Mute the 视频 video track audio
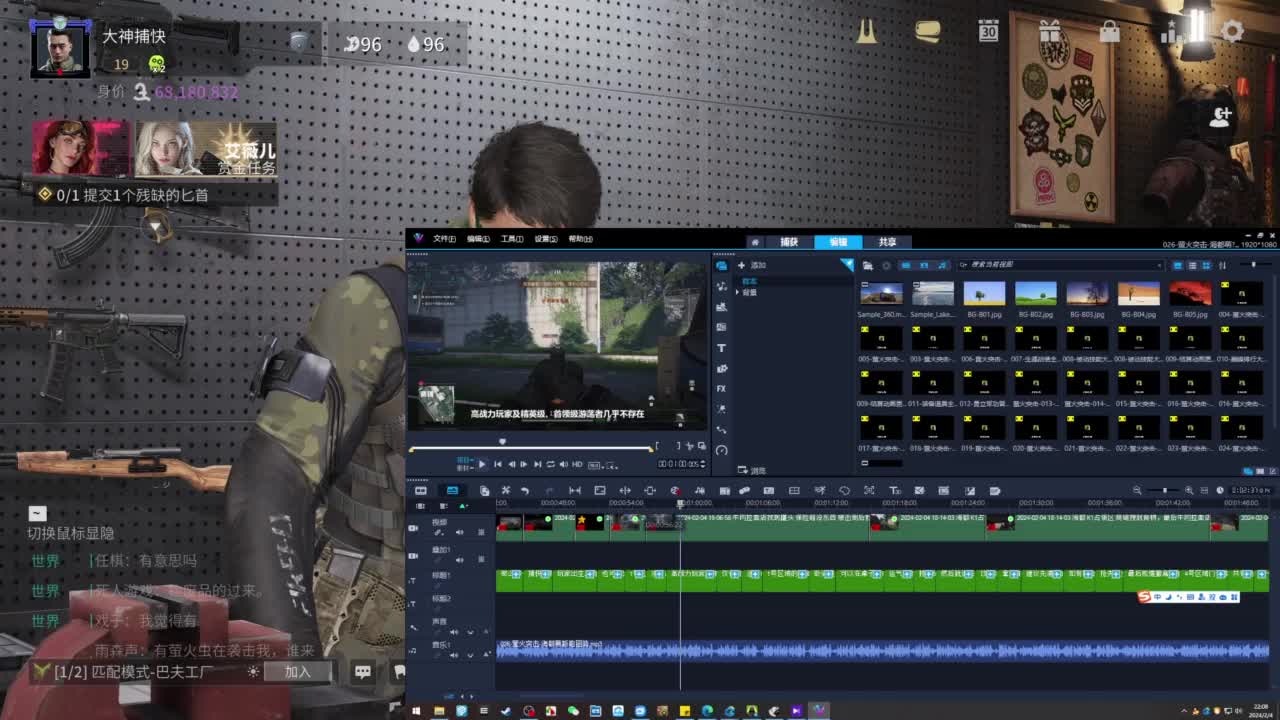The image size is (1280, 720). [460, 532]
